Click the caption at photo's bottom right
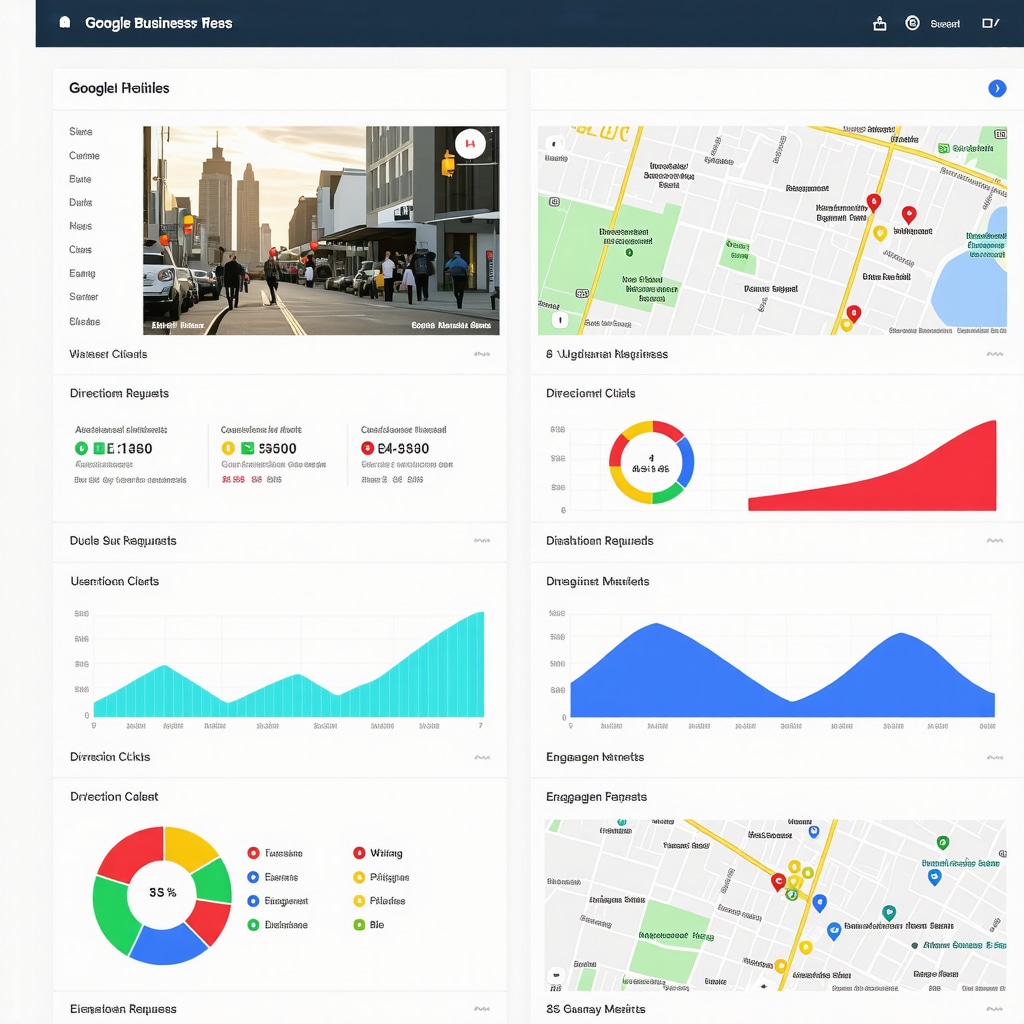The height and width of the screenshot is (1024, 1024). (x=451, y=325)
